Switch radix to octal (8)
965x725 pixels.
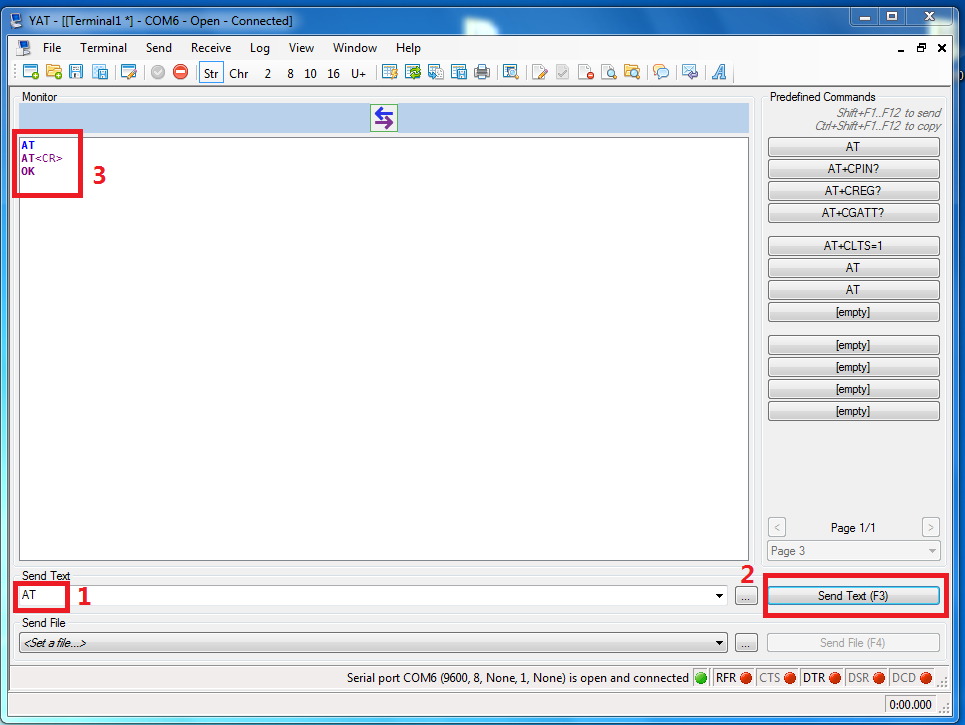click(290, 73)
